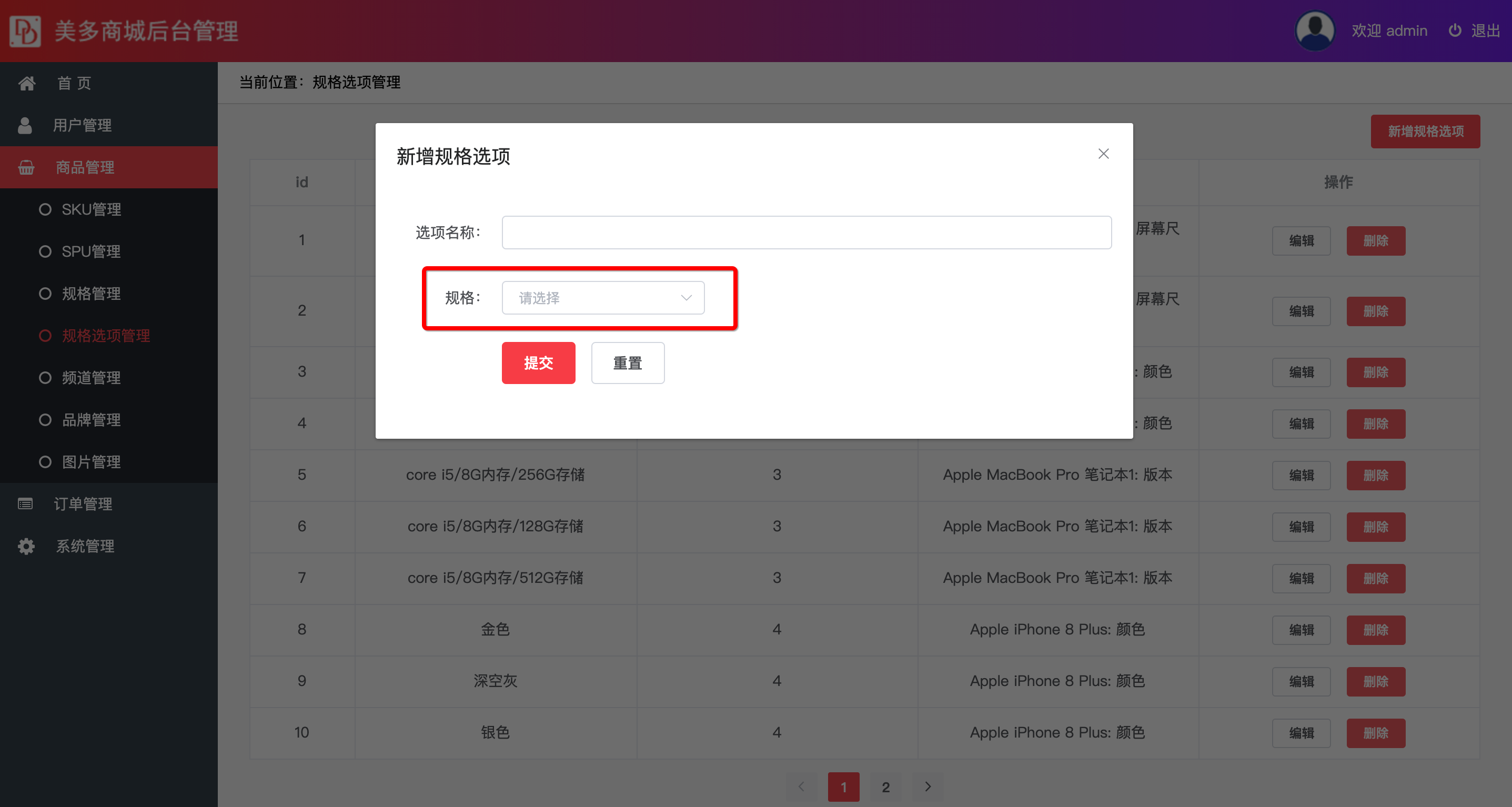
Task: Select the 图片管理 circle bullet
Action: (x=45, y=462)
